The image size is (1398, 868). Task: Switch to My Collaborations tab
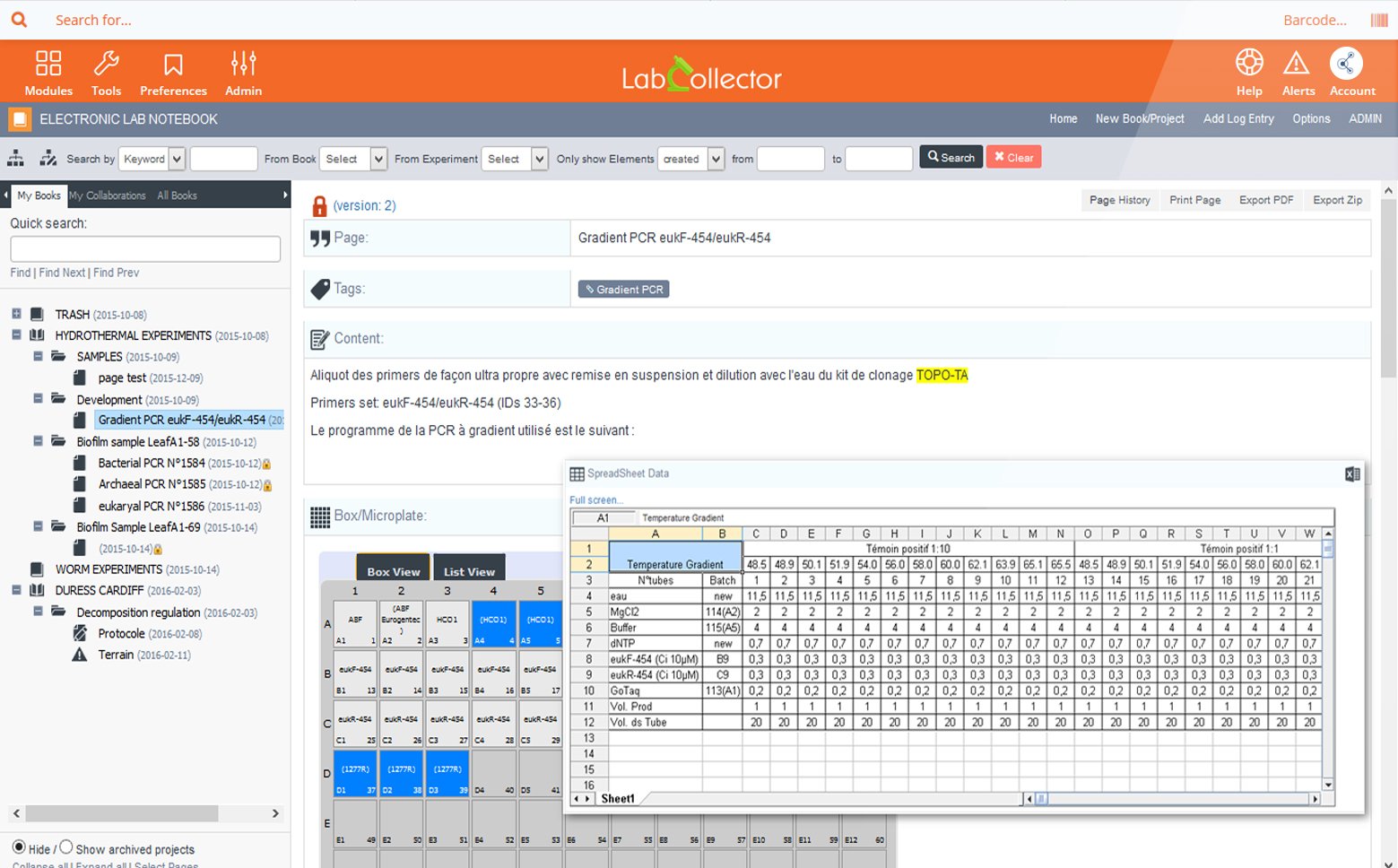click(x=108, y=195)
